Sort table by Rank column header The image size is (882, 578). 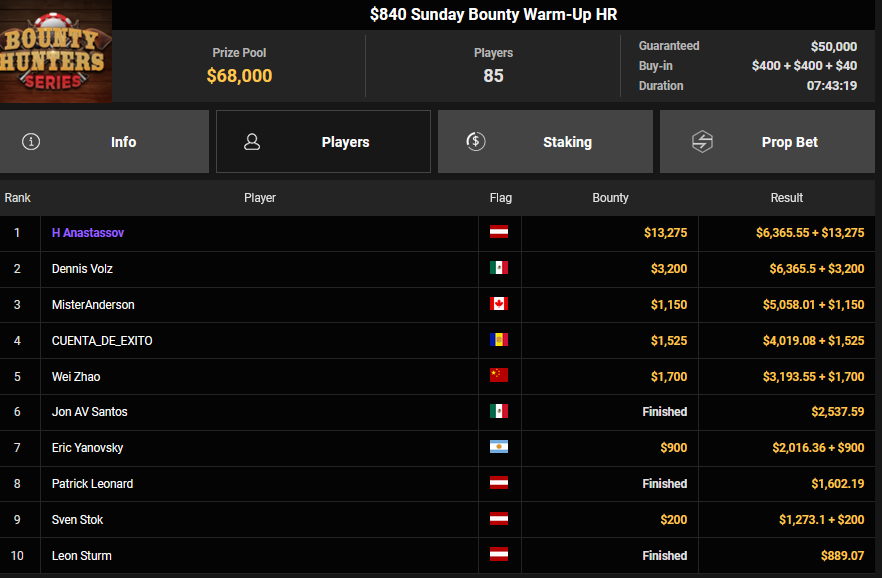pos(18,198)
